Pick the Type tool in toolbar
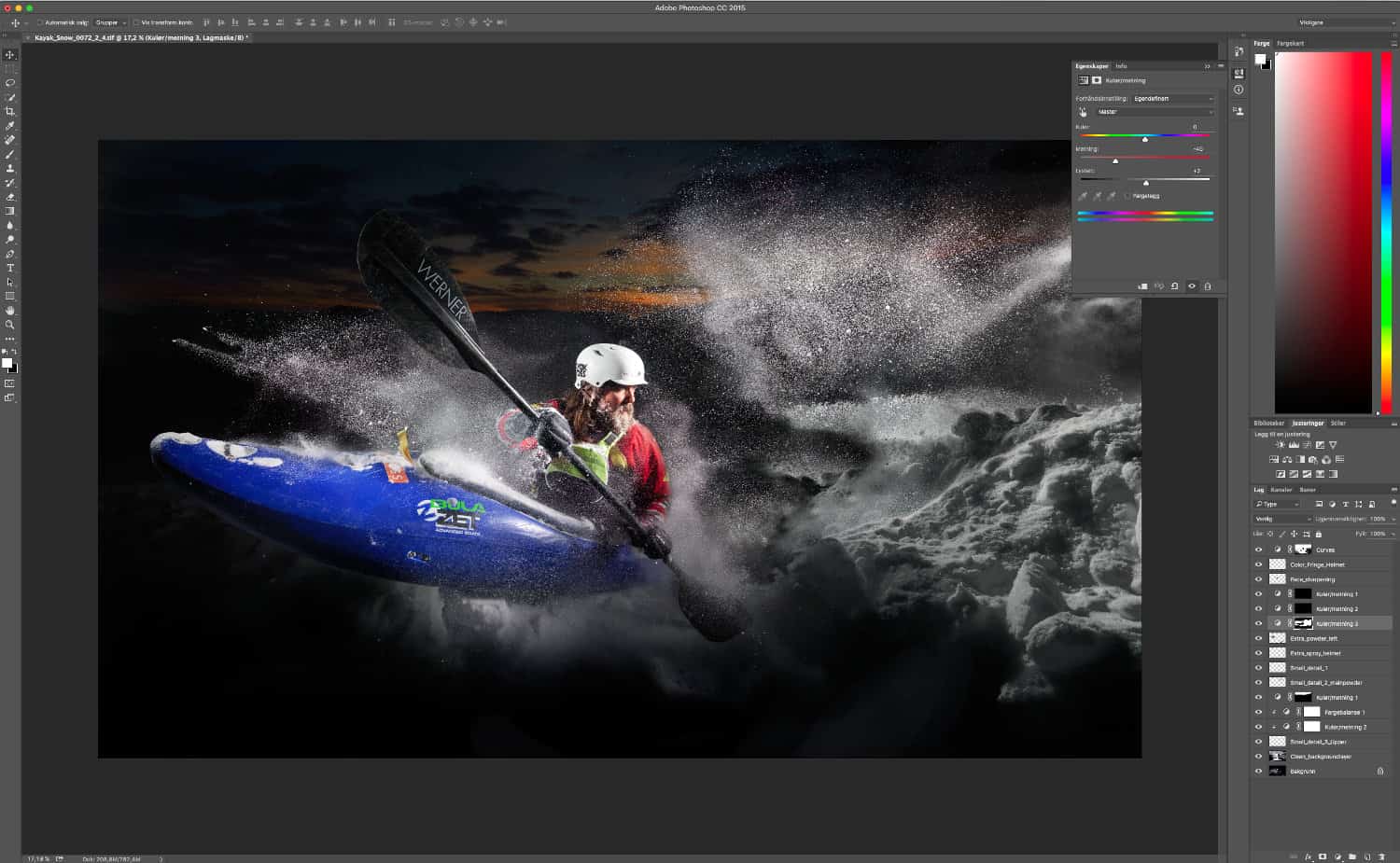The image size is (1400, 863). click(x=10, y=268)
